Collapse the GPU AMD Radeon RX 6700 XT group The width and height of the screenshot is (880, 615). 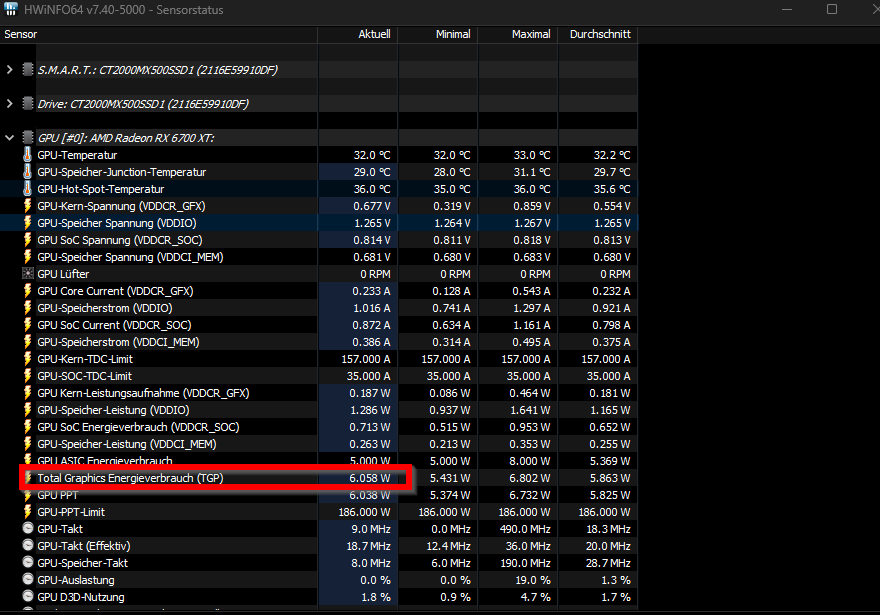pyautogui.click(x=10, y=137)
